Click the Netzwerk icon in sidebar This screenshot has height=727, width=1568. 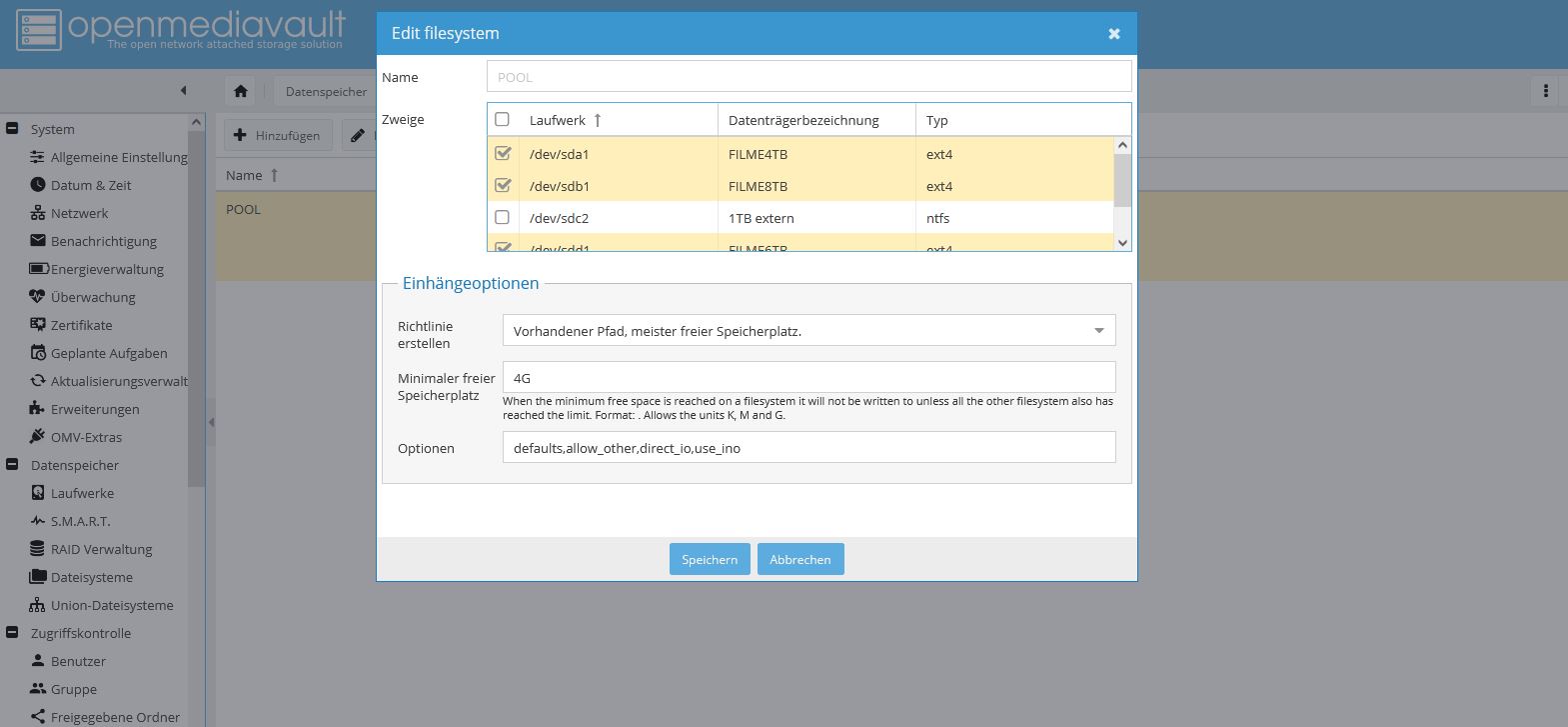pyautogui.click(x=38, y=213)
